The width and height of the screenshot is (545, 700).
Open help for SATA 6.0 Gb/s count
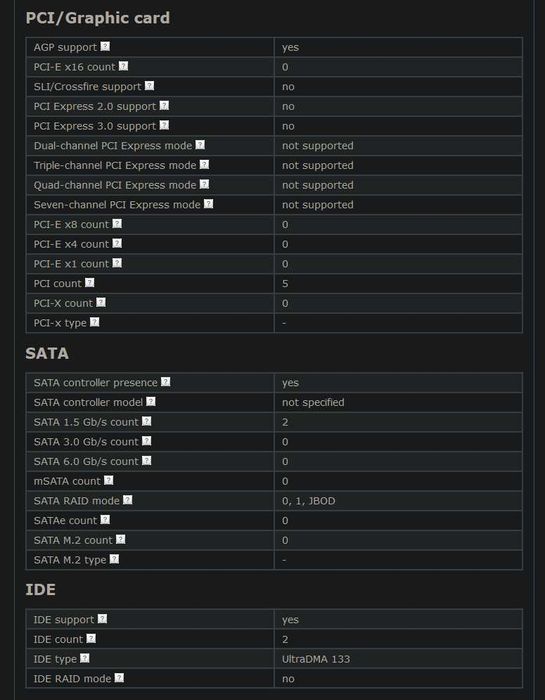(146, 460)
